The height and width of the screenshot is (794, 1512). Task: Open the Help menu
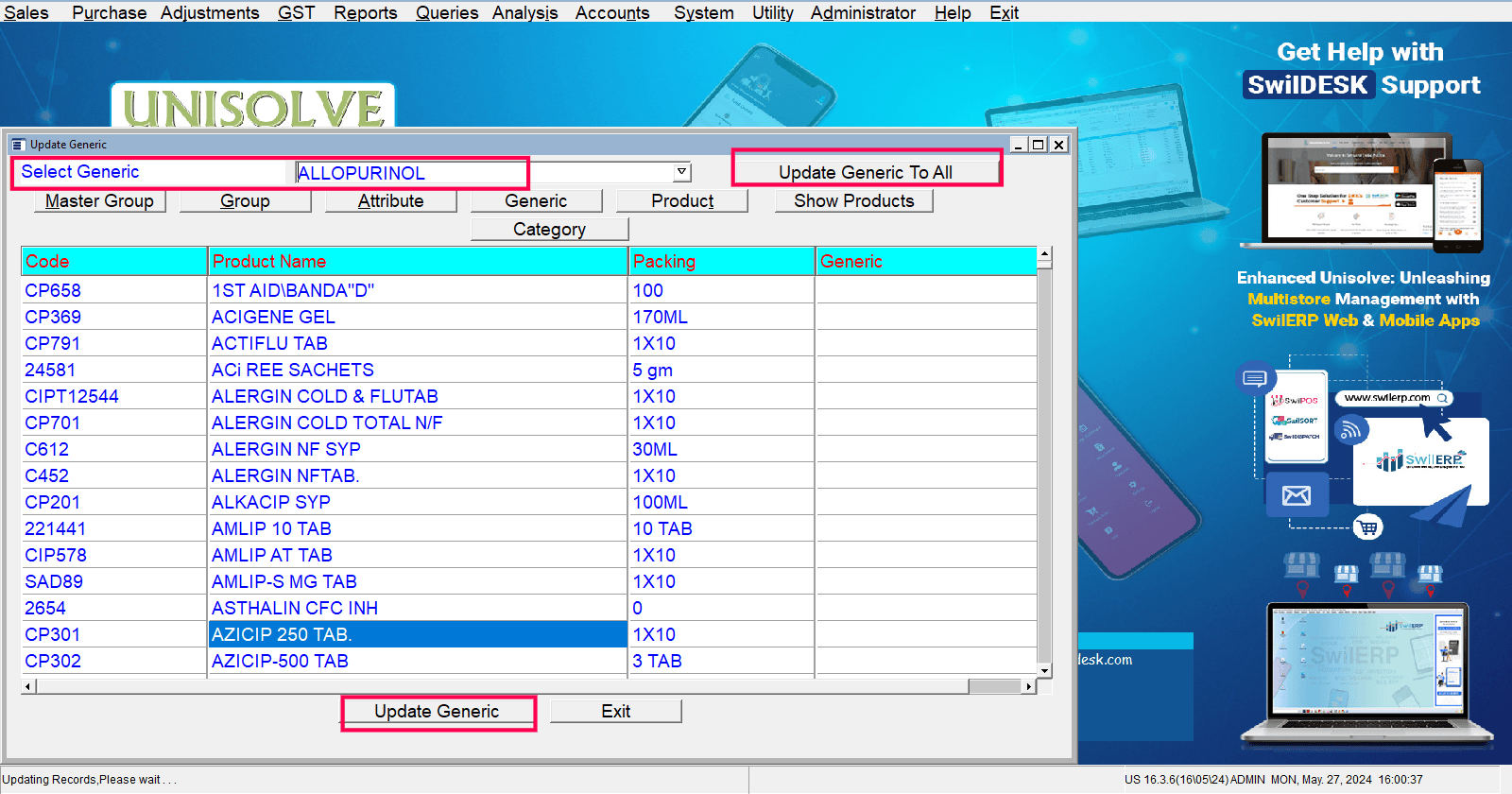click(953, 12)
